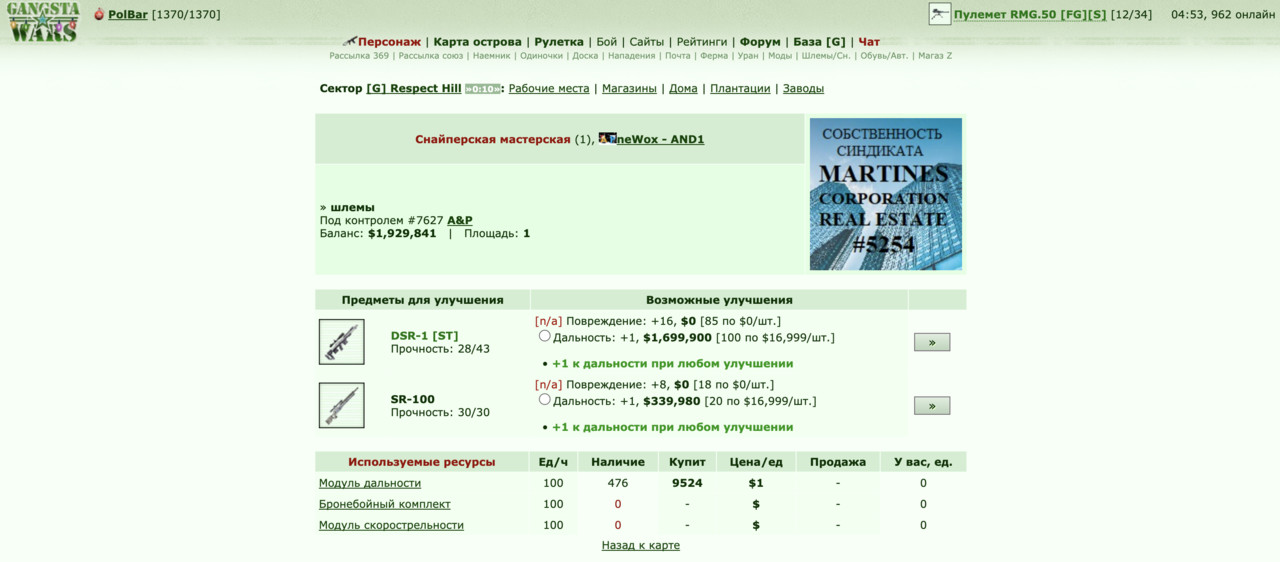Open the Martines Corporation #5254 banner
Screen dimensions: 1280x562
[x=886, y=194]
